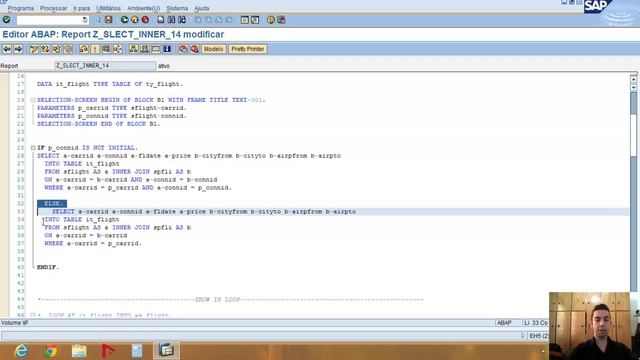Click the editor Forward arrow icon
Screen dimensions: 640x360
tap(18, 49)
